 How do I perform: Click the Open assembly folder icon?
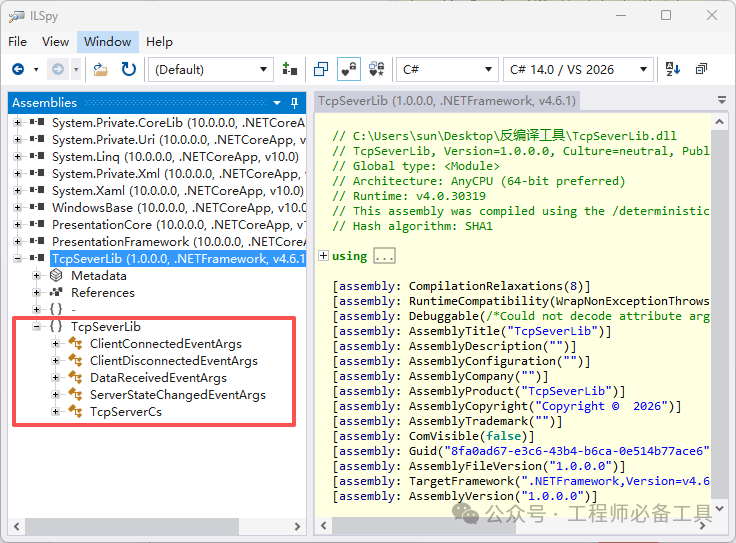(x=101, y=69)
